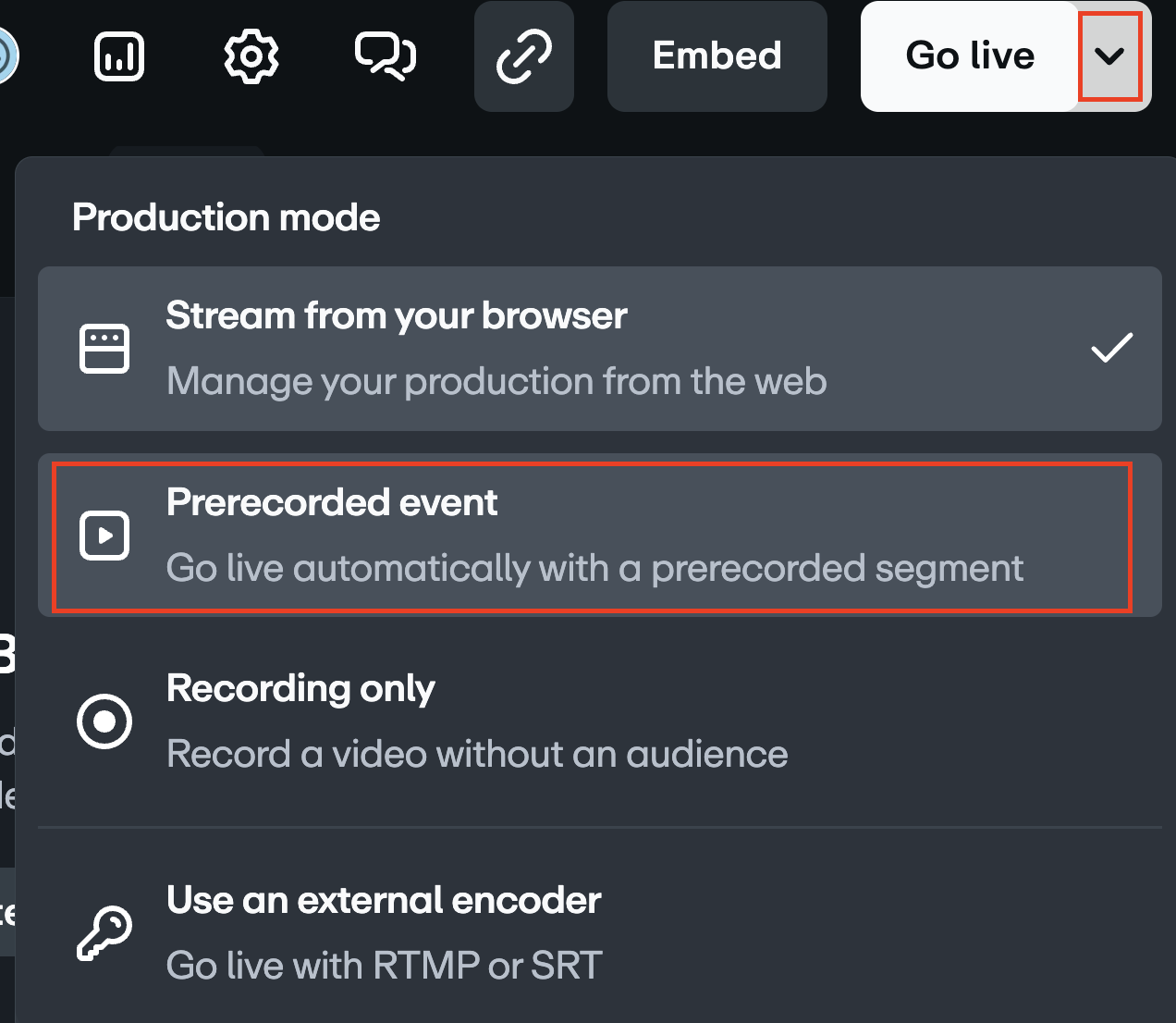The height and width of the screenshot is (1023, 1176).
Task: Click the play icon beside Prerecorded event
Action: click(104, 535)
